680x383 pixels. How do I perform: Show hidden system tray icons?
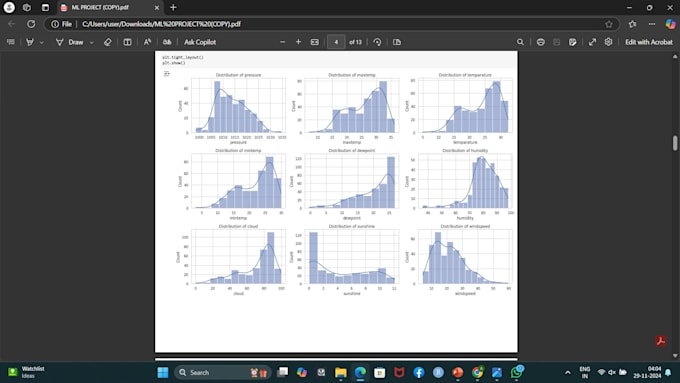point(568,373)
